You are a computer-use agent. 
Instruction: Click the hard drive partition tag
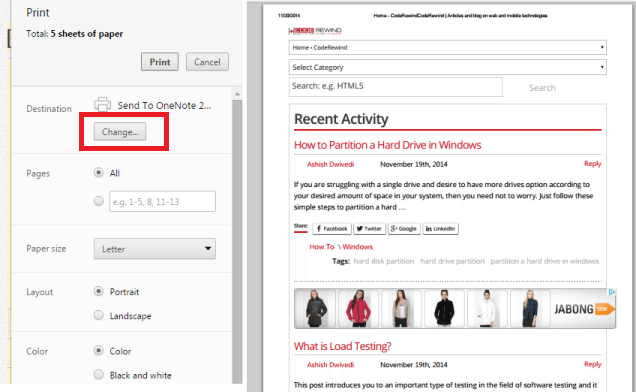452,261
